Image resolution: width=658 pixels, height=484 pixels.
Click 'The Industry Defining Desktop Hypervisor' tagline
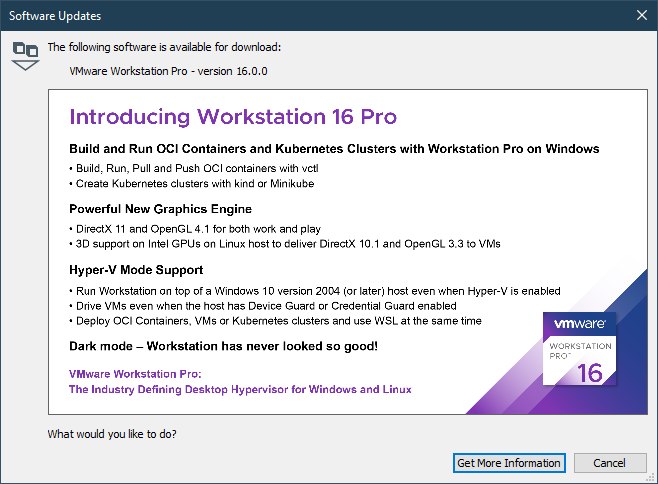[240, 390]
